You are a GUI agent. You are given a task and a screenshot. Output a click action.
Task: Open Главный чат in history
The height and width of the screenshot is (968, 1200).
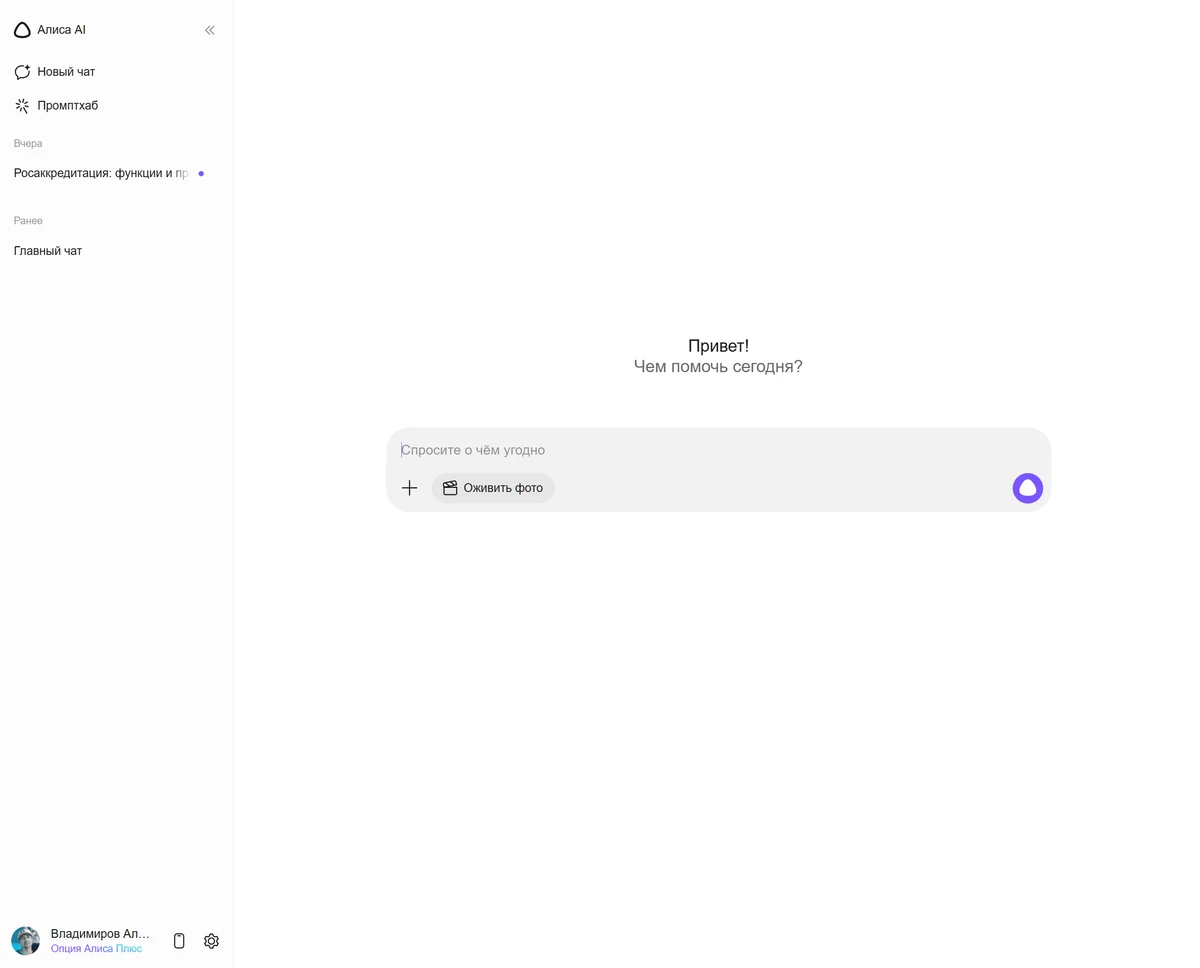tap(48, 251)
